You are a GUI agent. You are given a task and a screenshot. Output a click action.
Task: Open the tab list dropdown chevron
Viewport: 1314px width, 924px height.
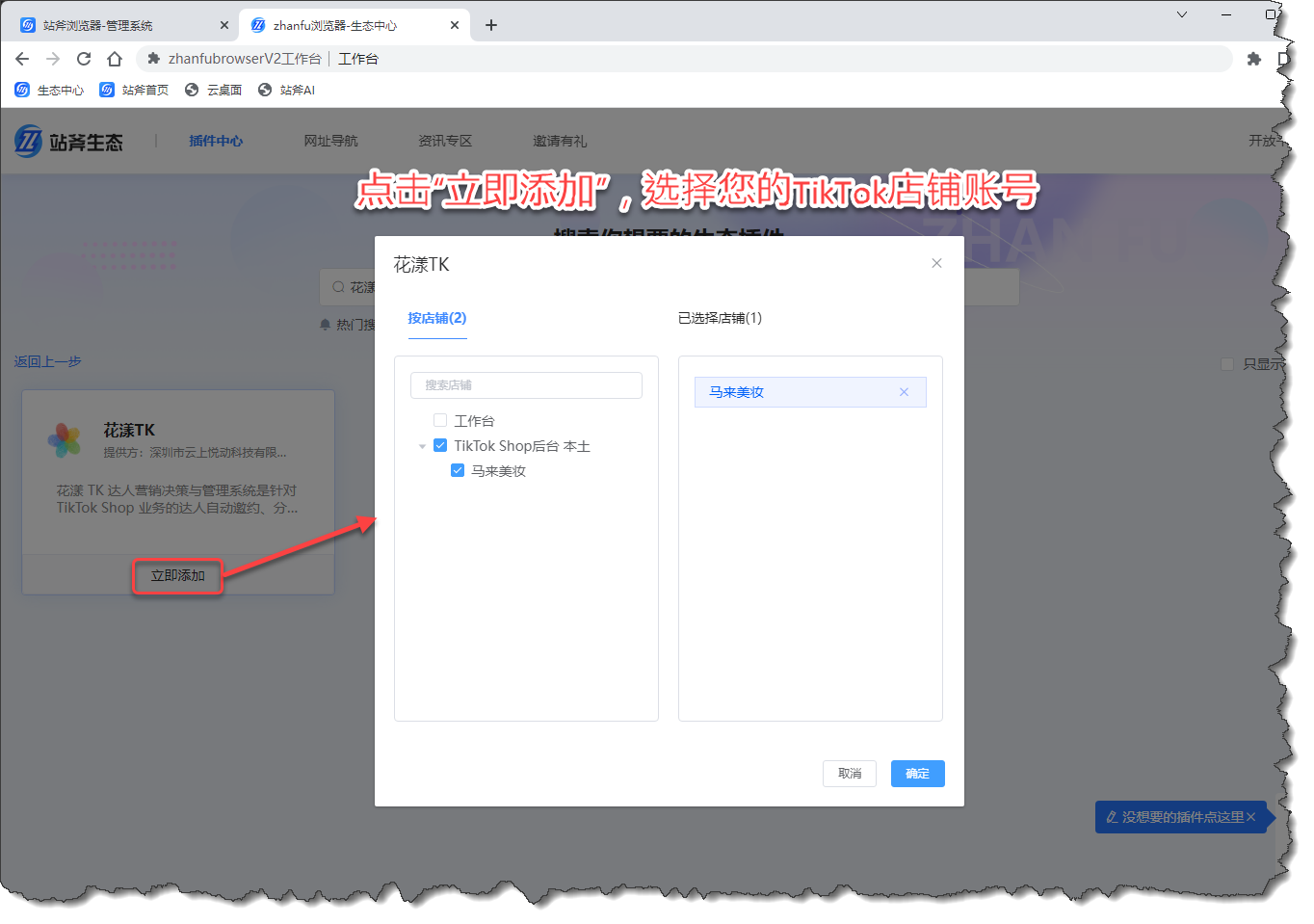click(x=1182, y=14)
